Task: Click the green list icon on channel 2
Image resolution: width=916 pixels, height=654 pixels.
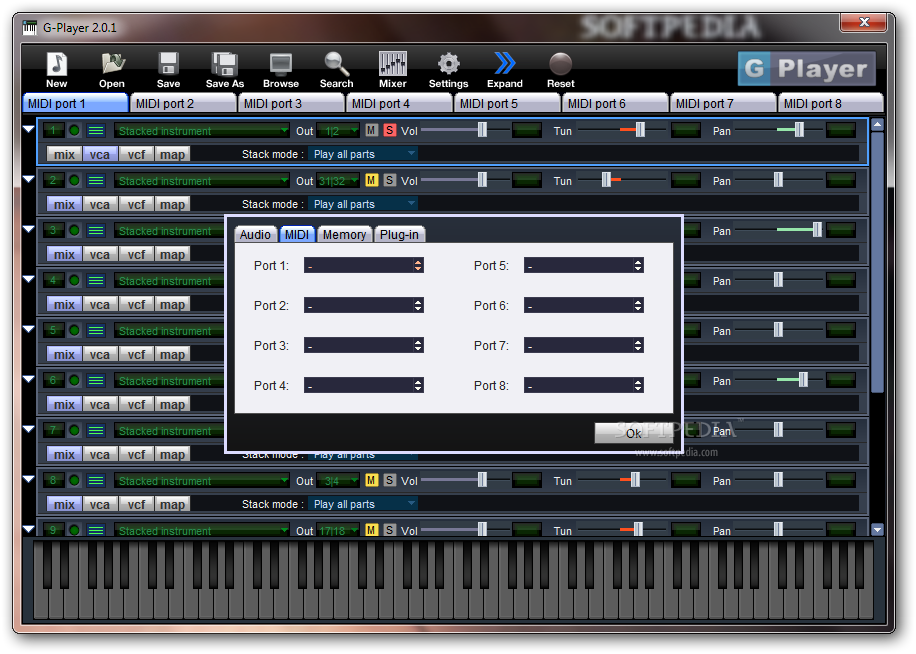Action: (x=96, y=181)
